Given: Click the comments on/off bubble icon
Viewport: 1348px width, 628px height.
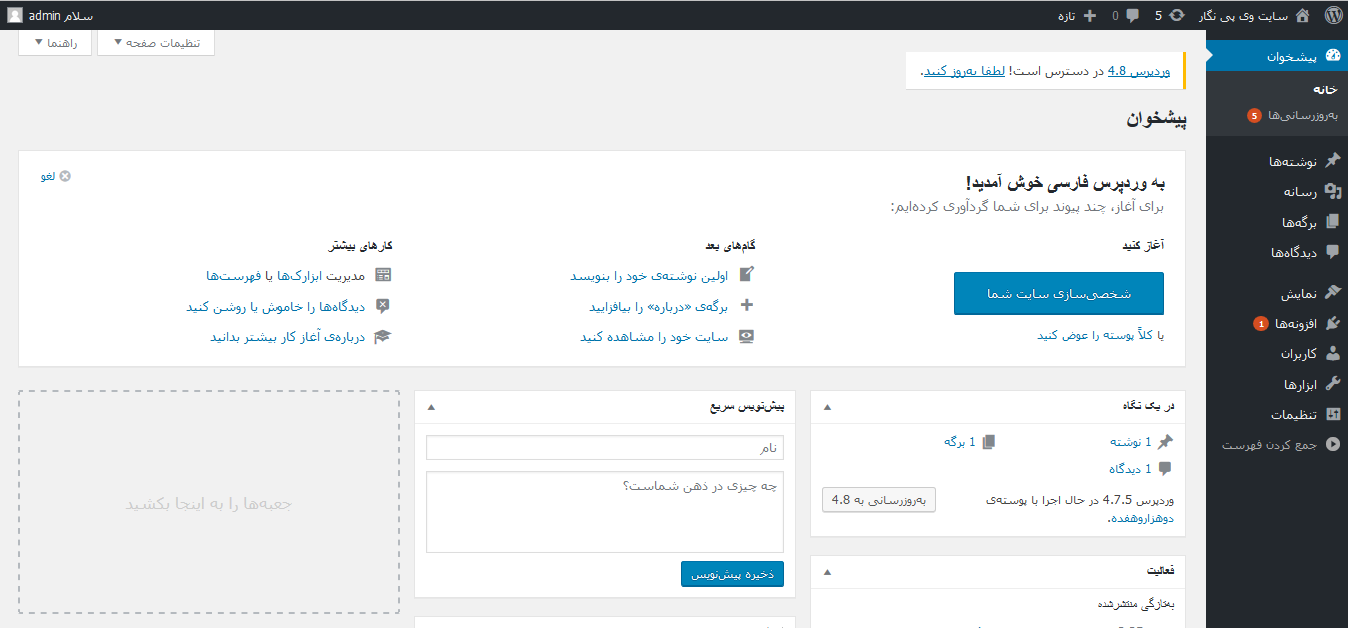Looking at the screenshot, I should click(382, 306).
